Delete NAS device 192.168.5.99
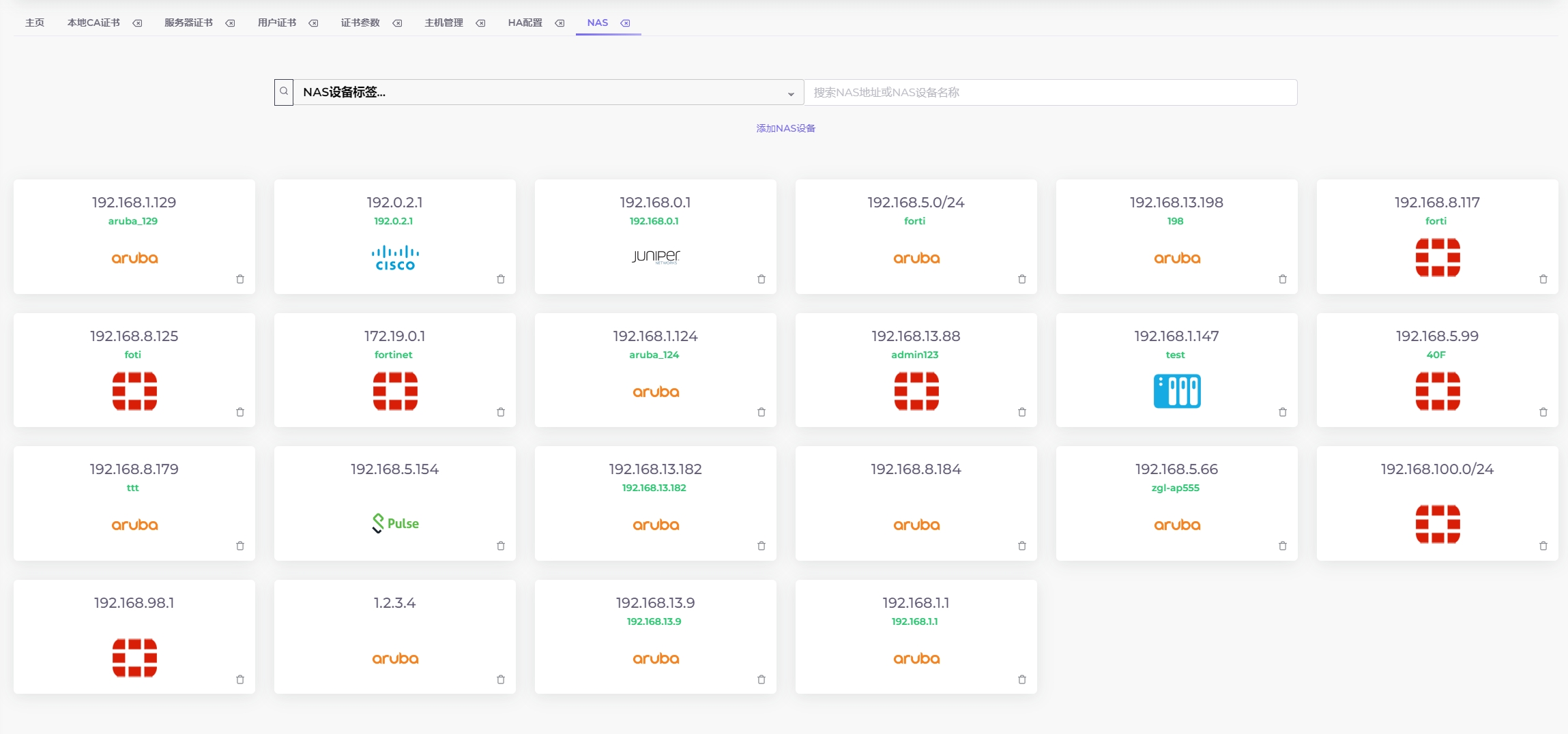 [x=1543, y=412]
